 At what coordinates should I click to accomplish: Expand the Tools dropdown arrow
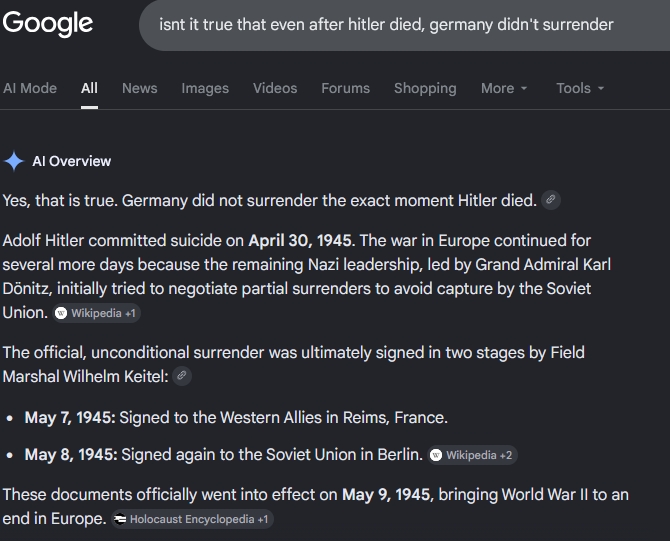[x=601, y=88]
